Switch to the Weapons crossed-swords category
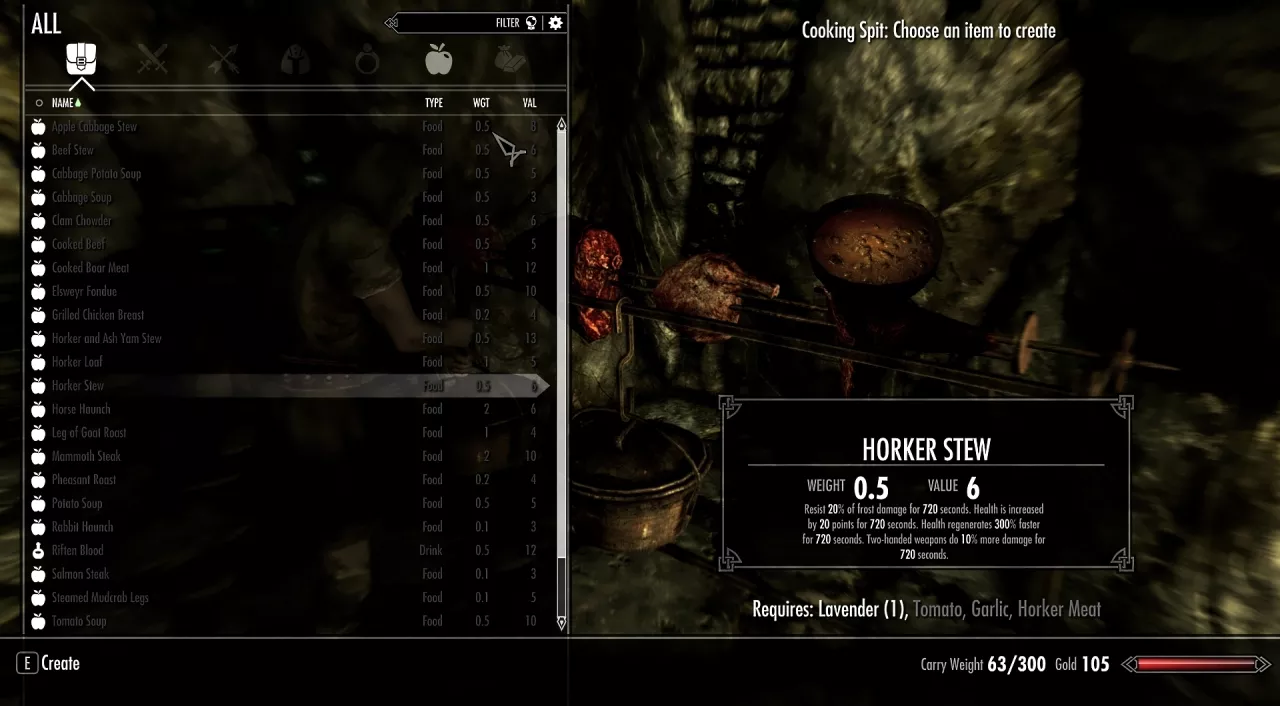The height and width of the screenshot is (706, 1280). click(152, 60)
